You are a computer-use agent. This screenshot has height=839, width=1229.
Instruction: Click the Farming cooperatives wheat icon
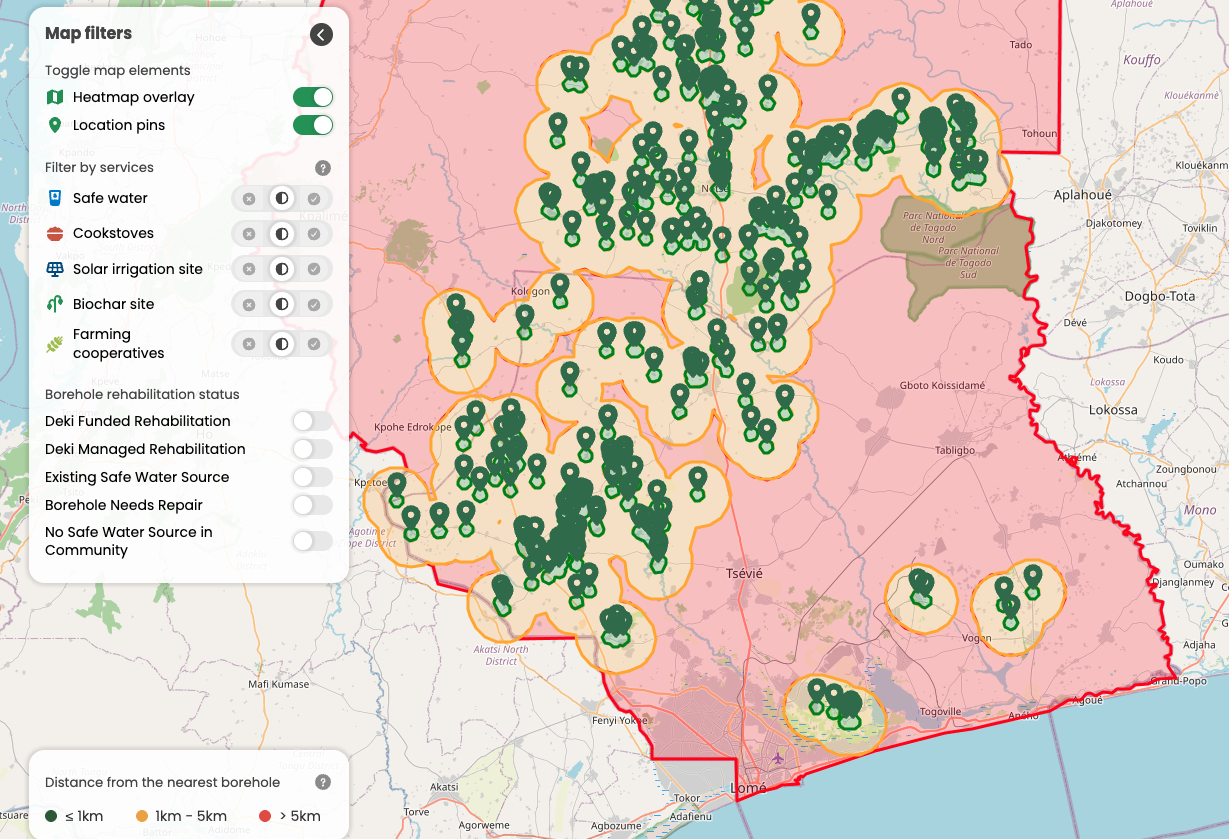click(55, 344)
